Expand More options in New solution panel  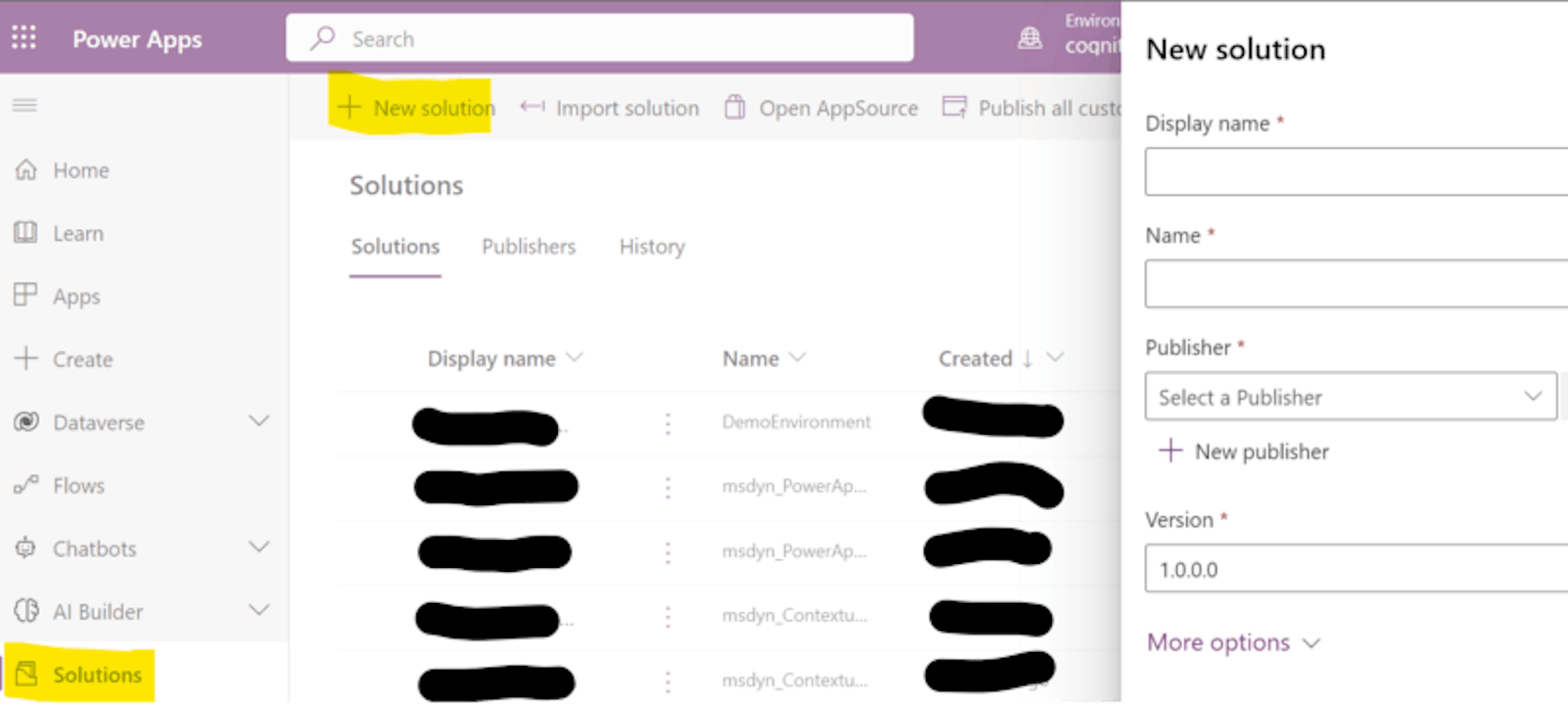tap(1233, 642)
